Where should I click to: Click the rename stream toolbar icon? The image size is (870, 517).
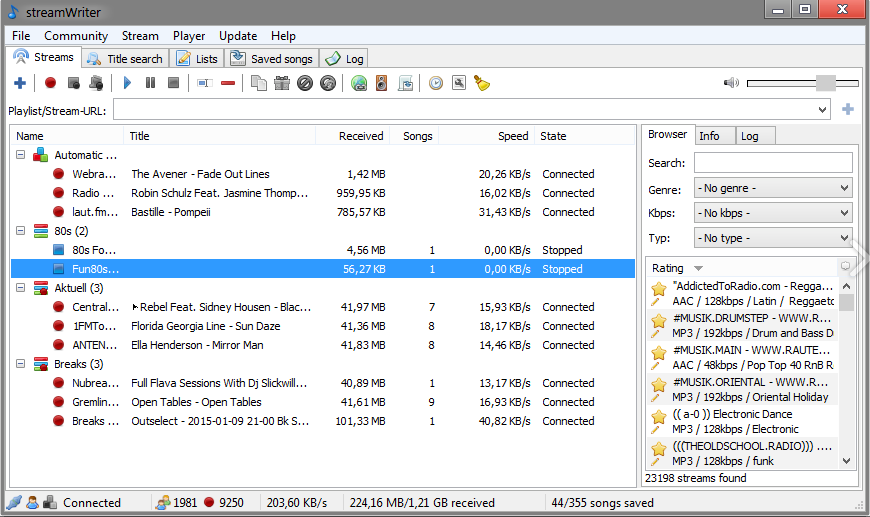205,83
